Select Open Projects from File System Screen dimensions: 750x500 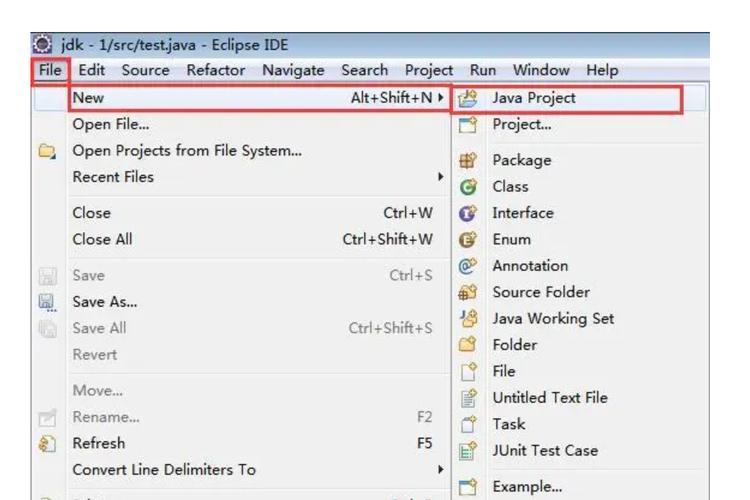point(187,151)
